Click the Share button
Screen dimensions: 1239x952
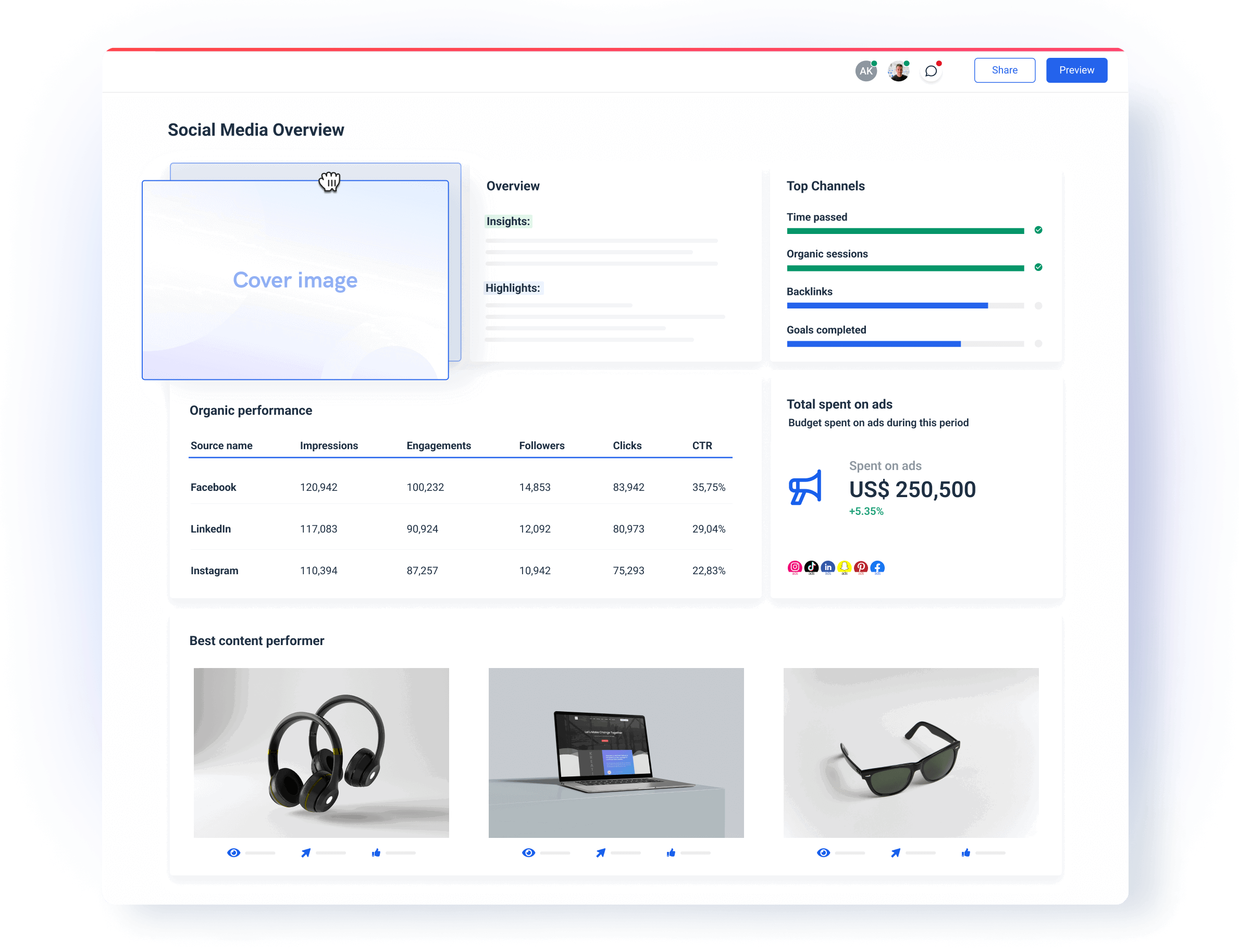1005,70
